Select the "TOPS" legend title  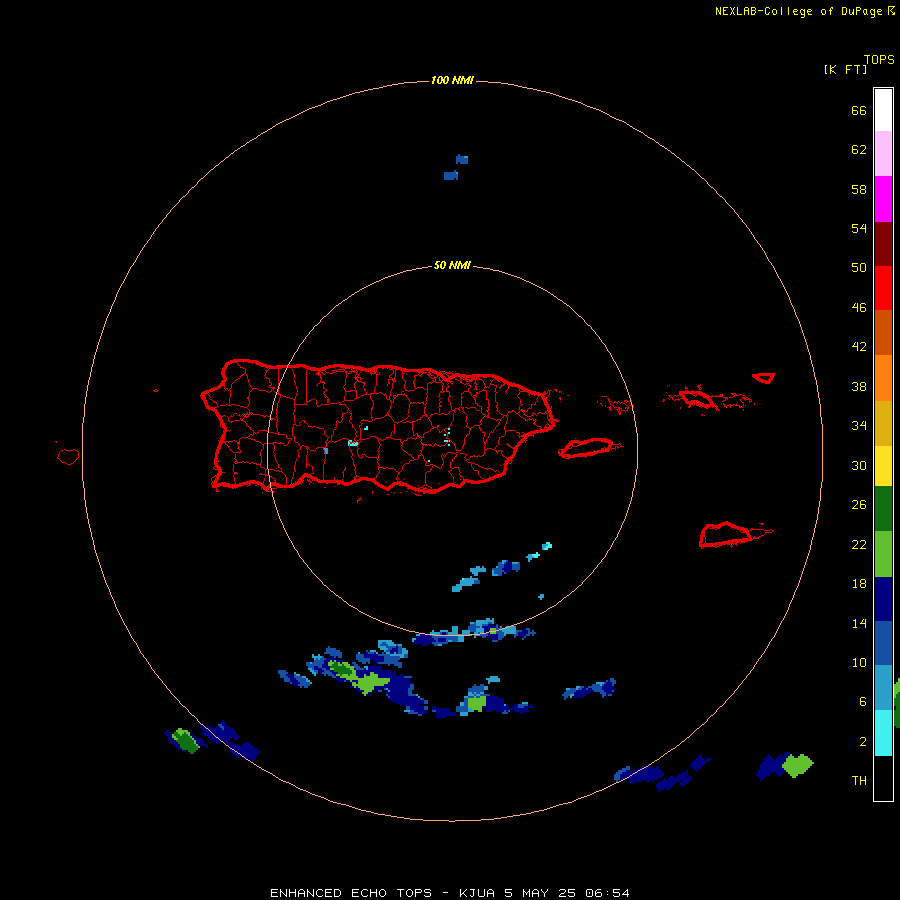pyautogui.click(x=879, y=60)
